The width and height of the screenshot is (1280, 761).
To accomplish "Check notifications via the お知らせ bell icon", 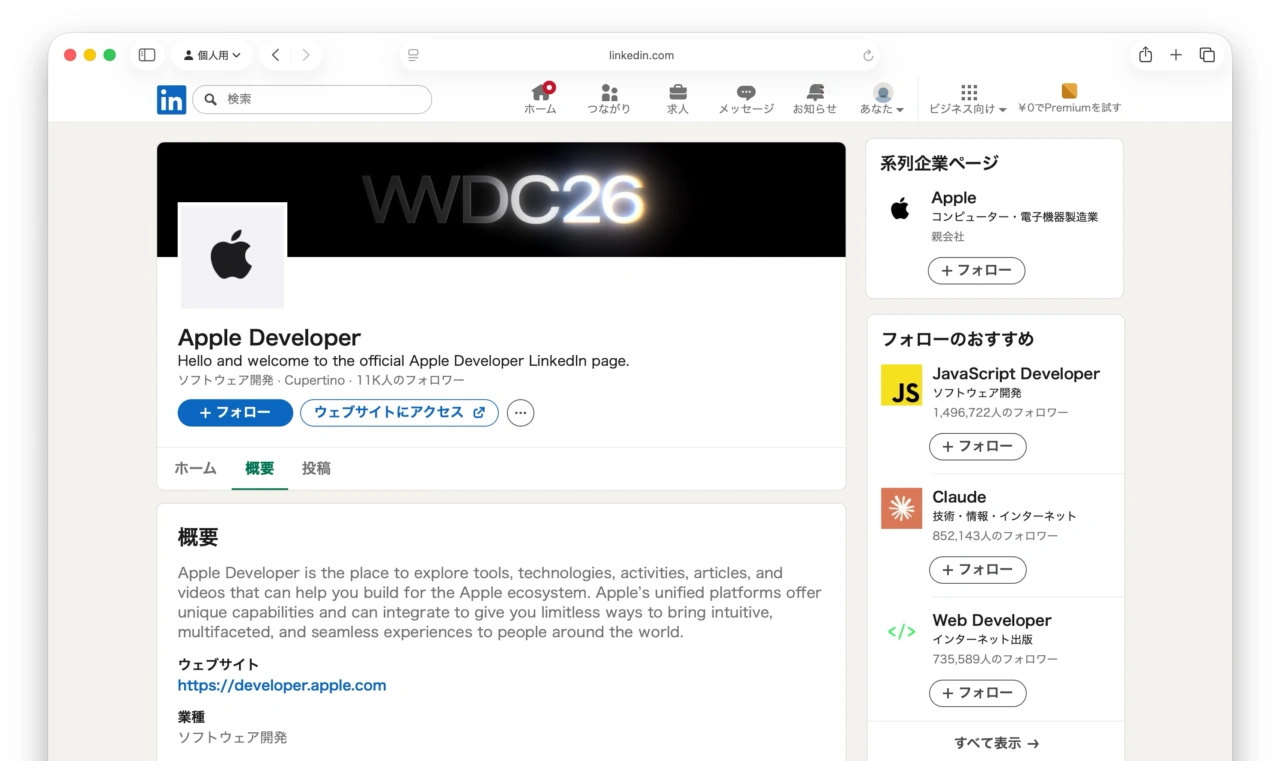I will click(814, 99).
